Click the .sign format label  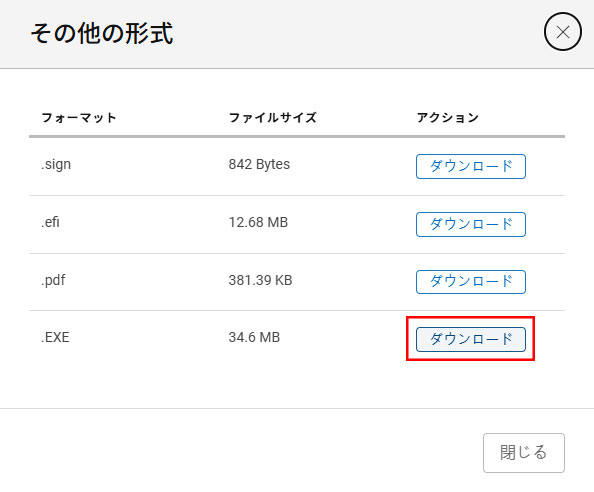(56, 165)
